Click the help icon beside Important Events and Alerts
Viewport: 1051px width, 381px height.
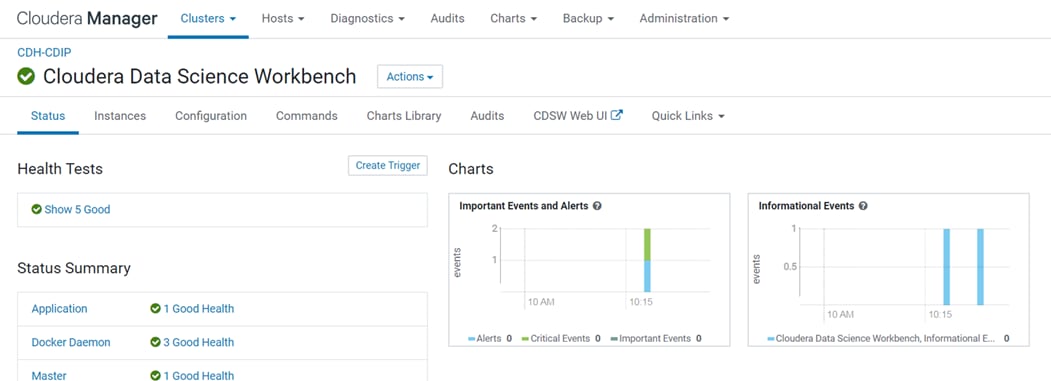click(x=597, y=206)
